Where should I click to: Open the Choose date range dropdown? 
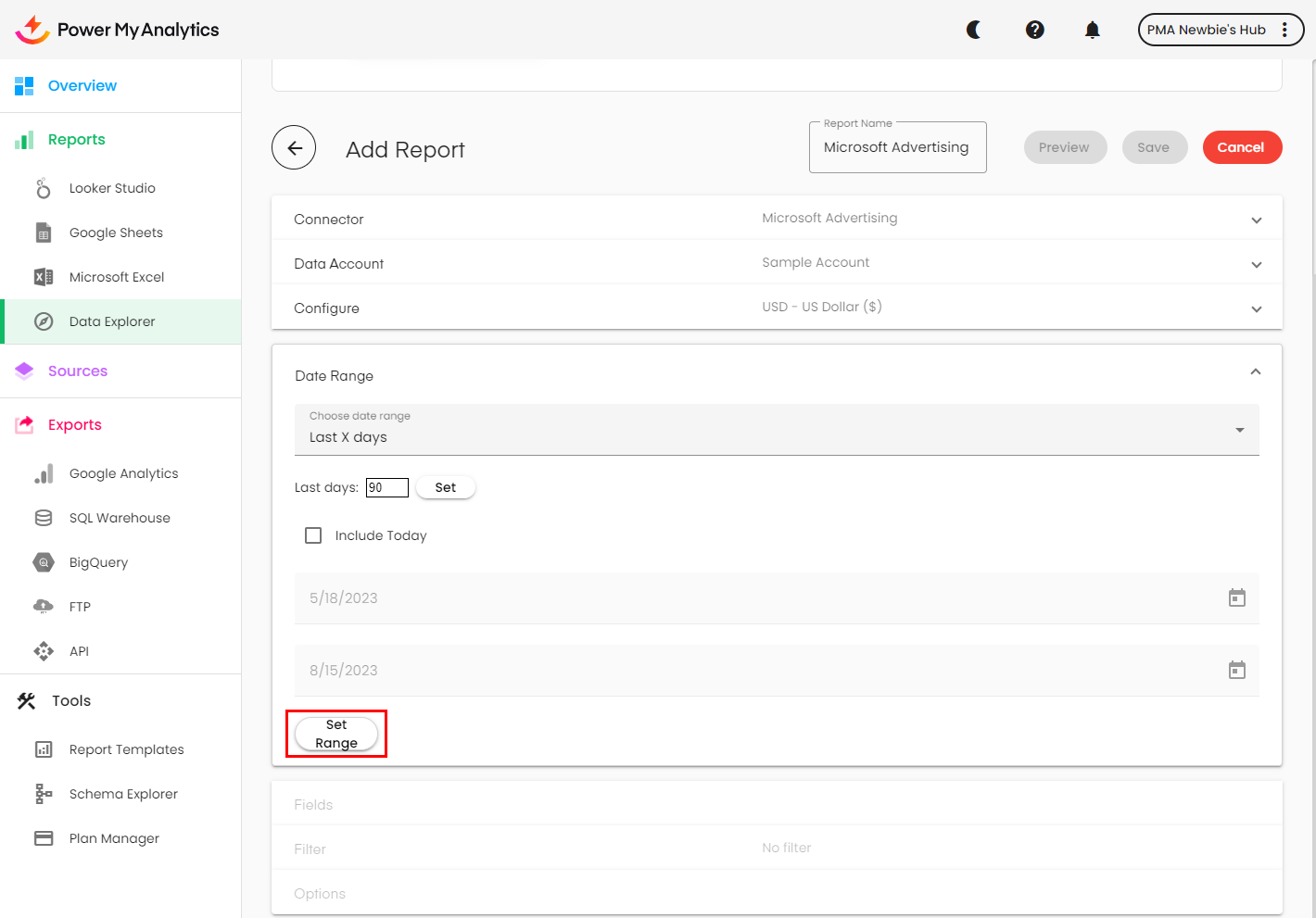(776, 430)
